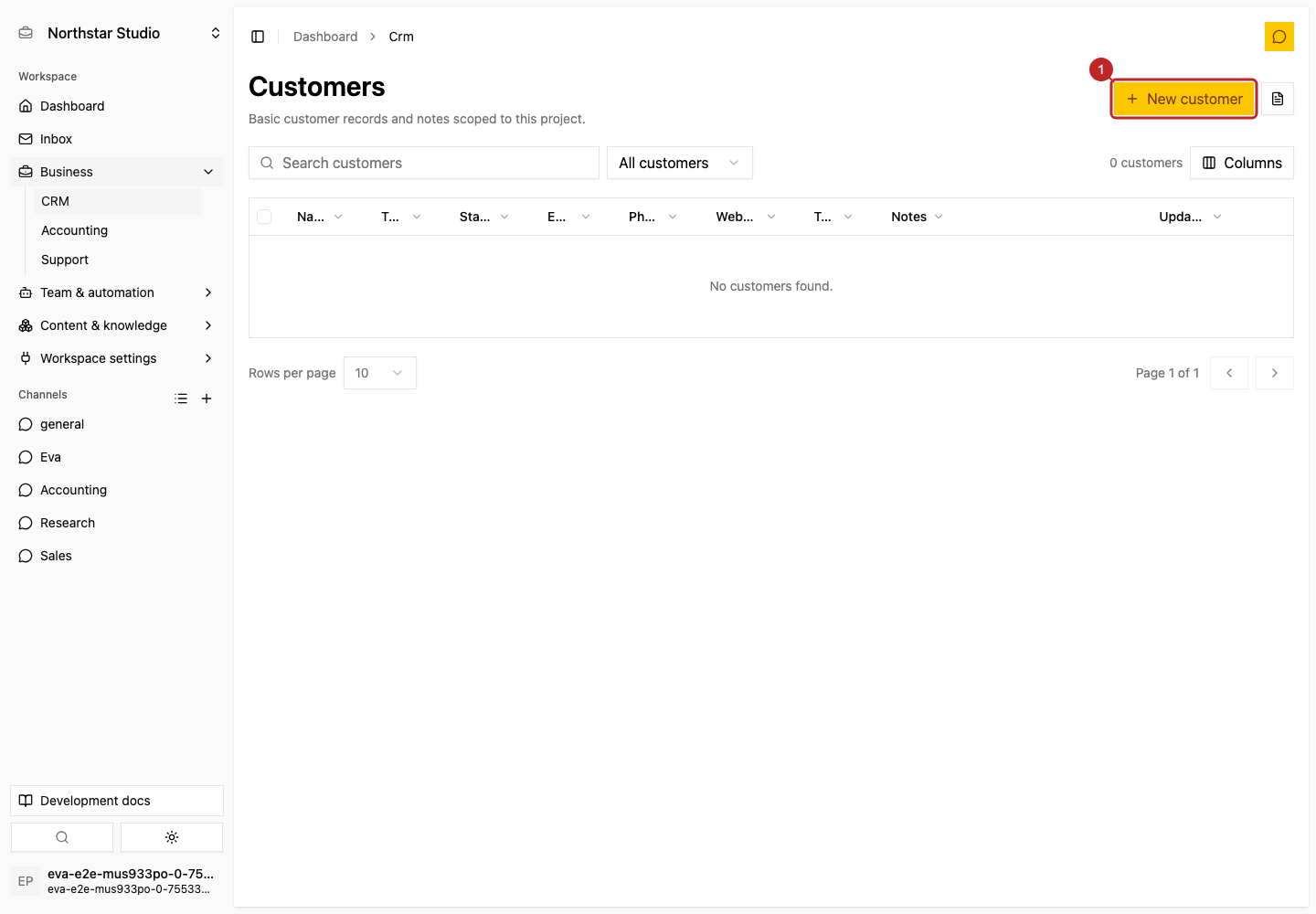Collapse the Business section
Image resolution: width=1316 pixels, height=914 pixels.
117,172
